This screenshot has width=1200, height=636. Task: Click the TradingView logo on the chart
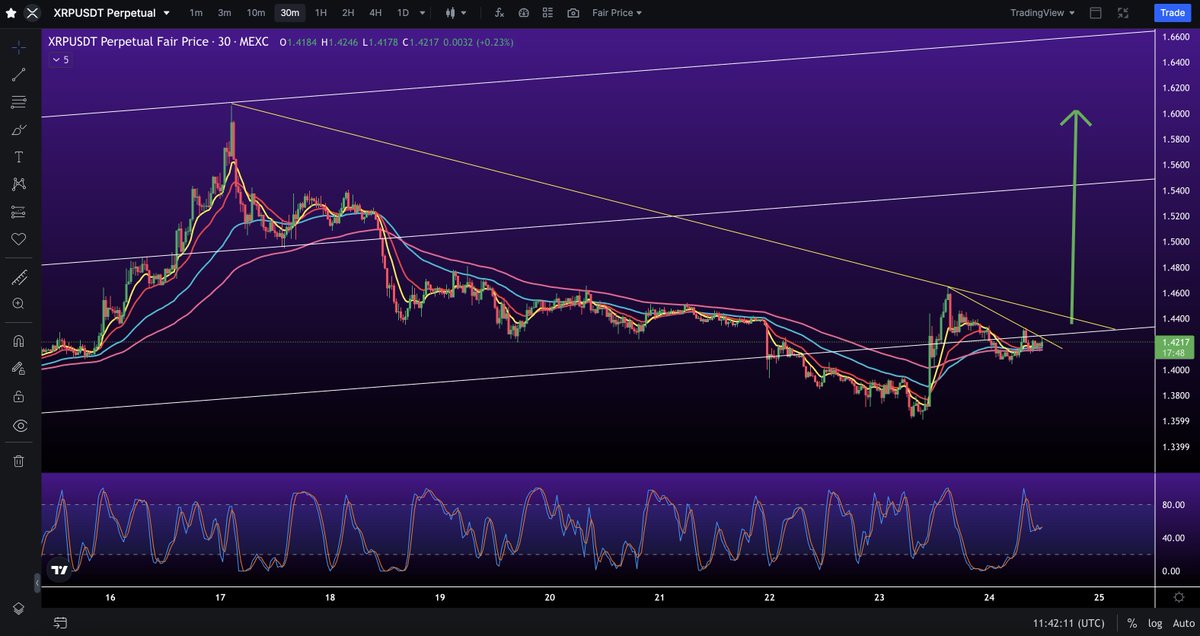click(x=60, y=569)
